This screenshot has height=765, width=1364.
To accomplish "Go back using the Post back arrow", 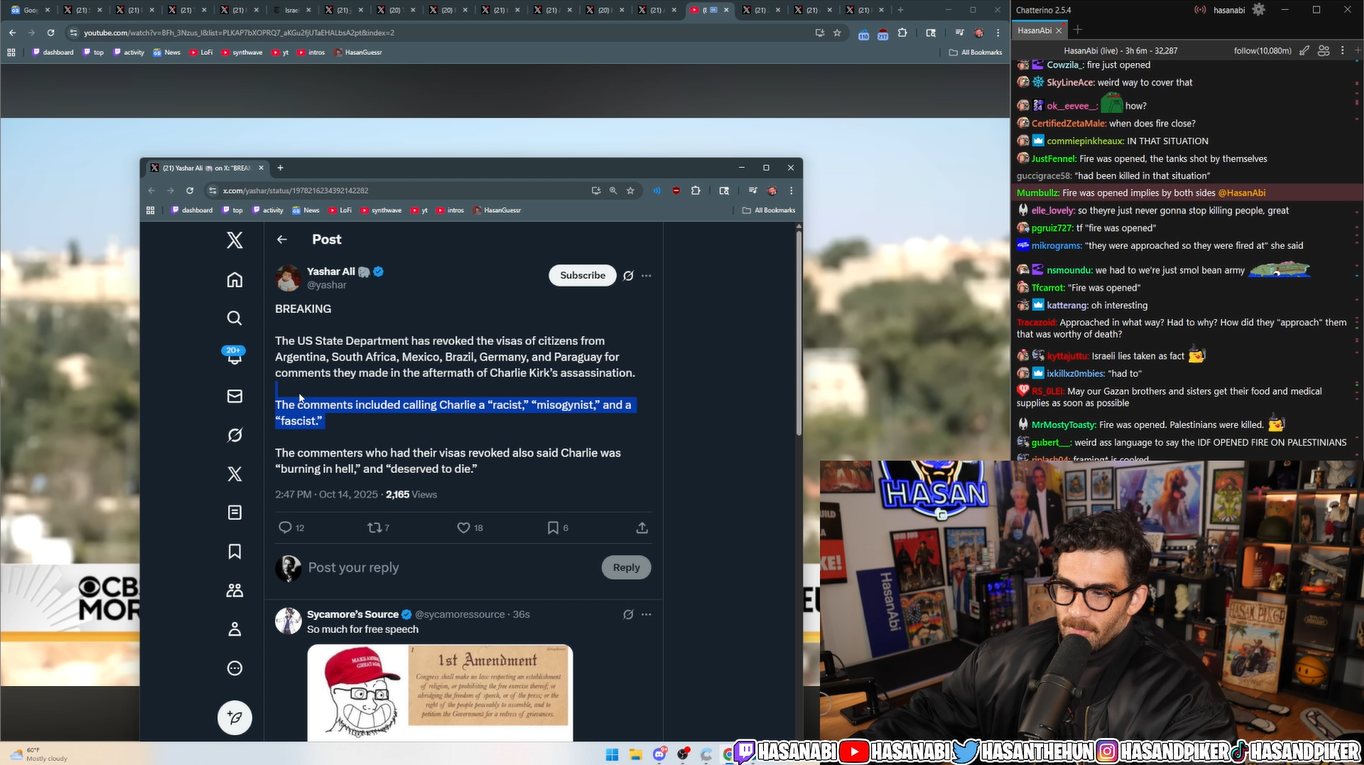I will (x=282, y=240).
